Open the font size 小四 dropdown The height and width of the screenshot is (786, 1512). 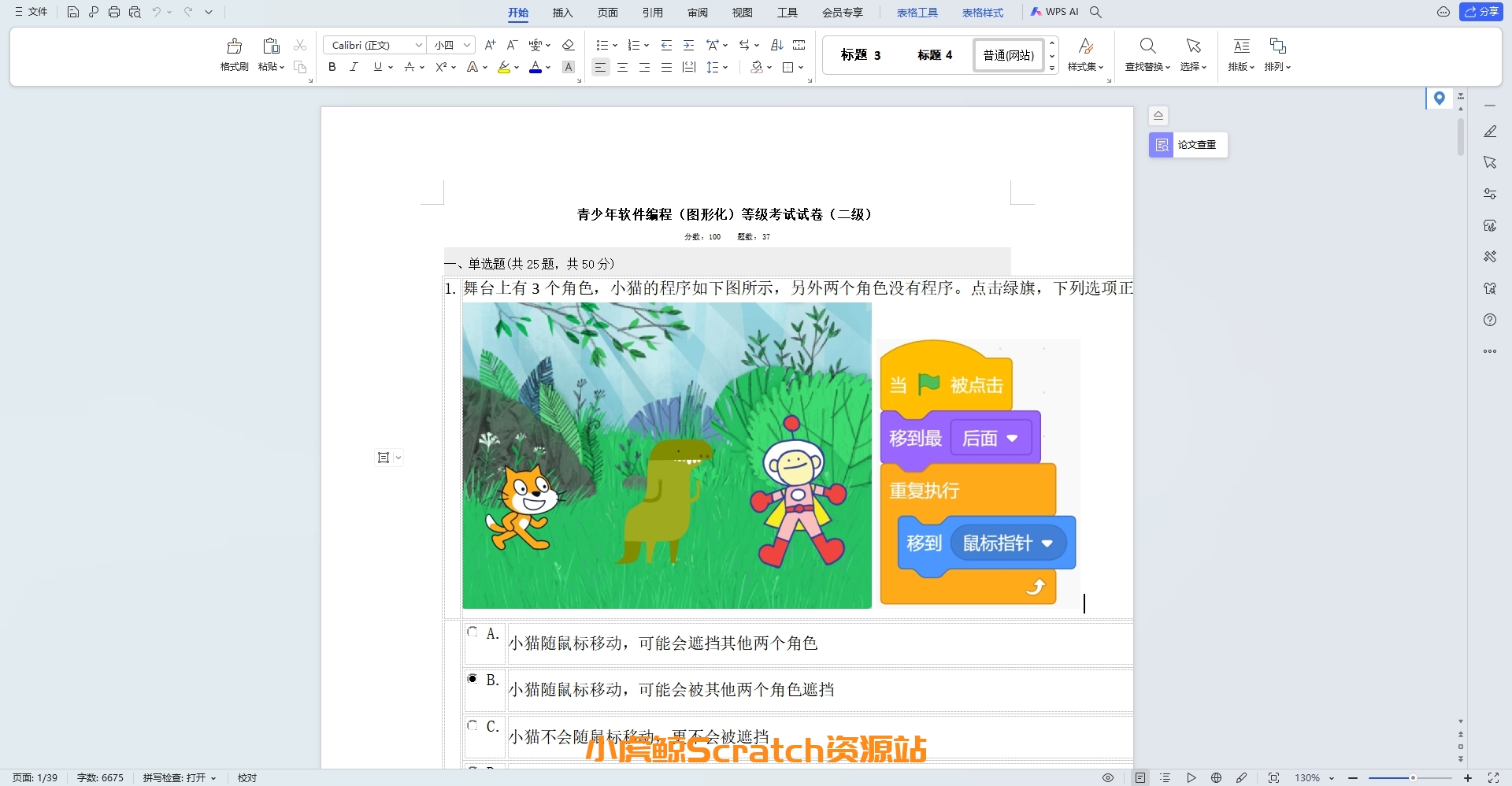coord(467,45)
